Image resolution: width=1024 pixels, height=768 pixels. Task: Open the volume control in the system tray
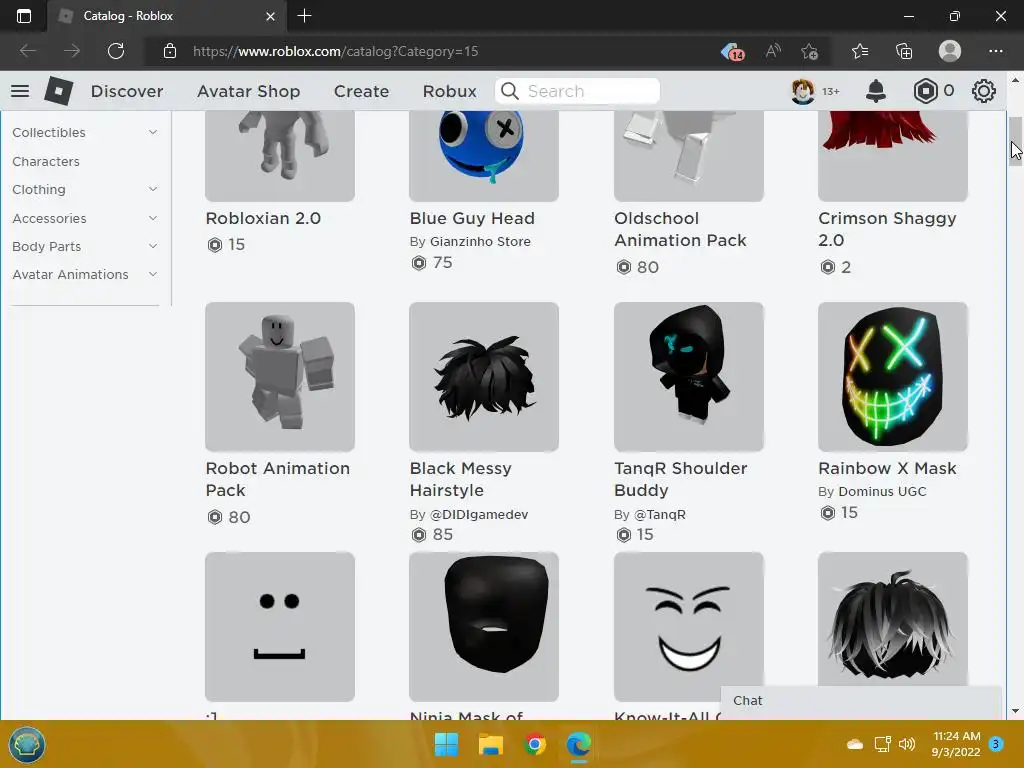(x=906, y=744)
